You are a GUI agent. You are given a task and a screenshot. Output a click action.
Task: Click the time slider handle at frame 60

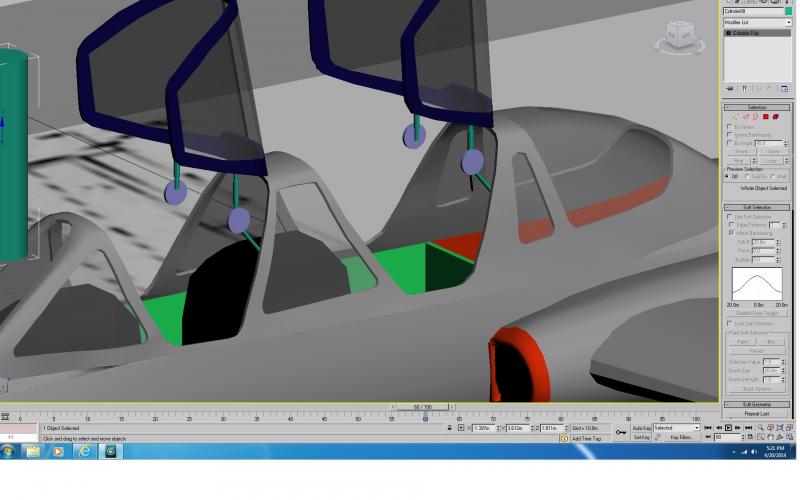[423, 407]
